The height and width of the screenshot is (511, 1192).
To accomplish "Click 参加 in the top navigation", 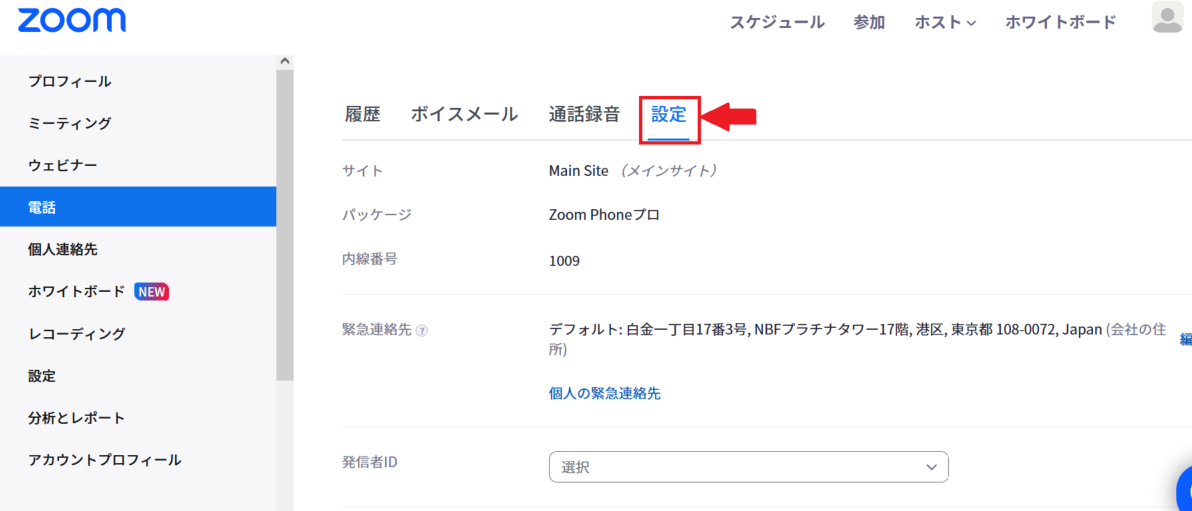I will click(x=870, y=23).
